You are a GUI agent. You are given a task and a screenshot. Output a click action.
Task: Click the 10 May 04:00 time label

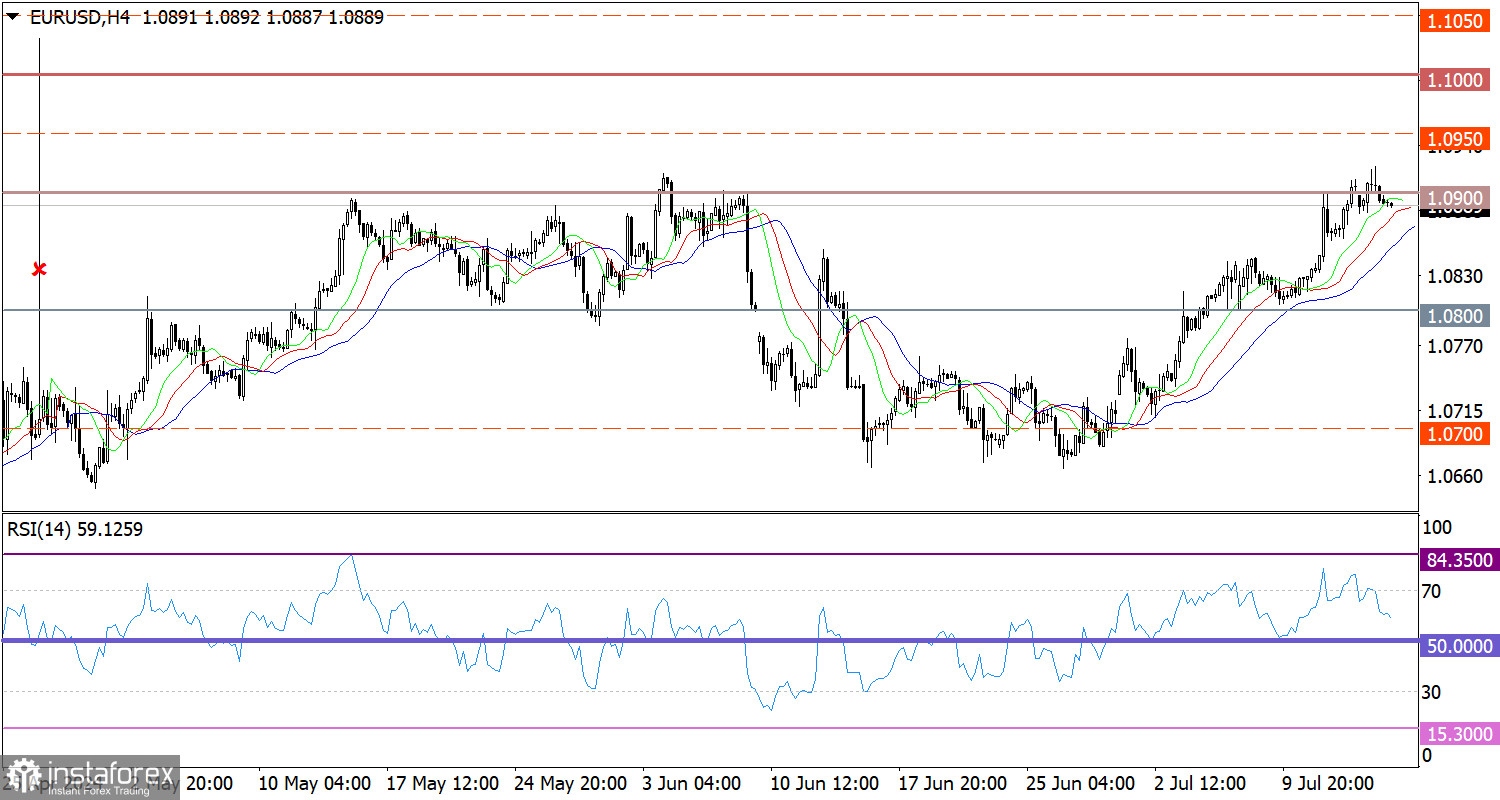[x=314, y=782]
